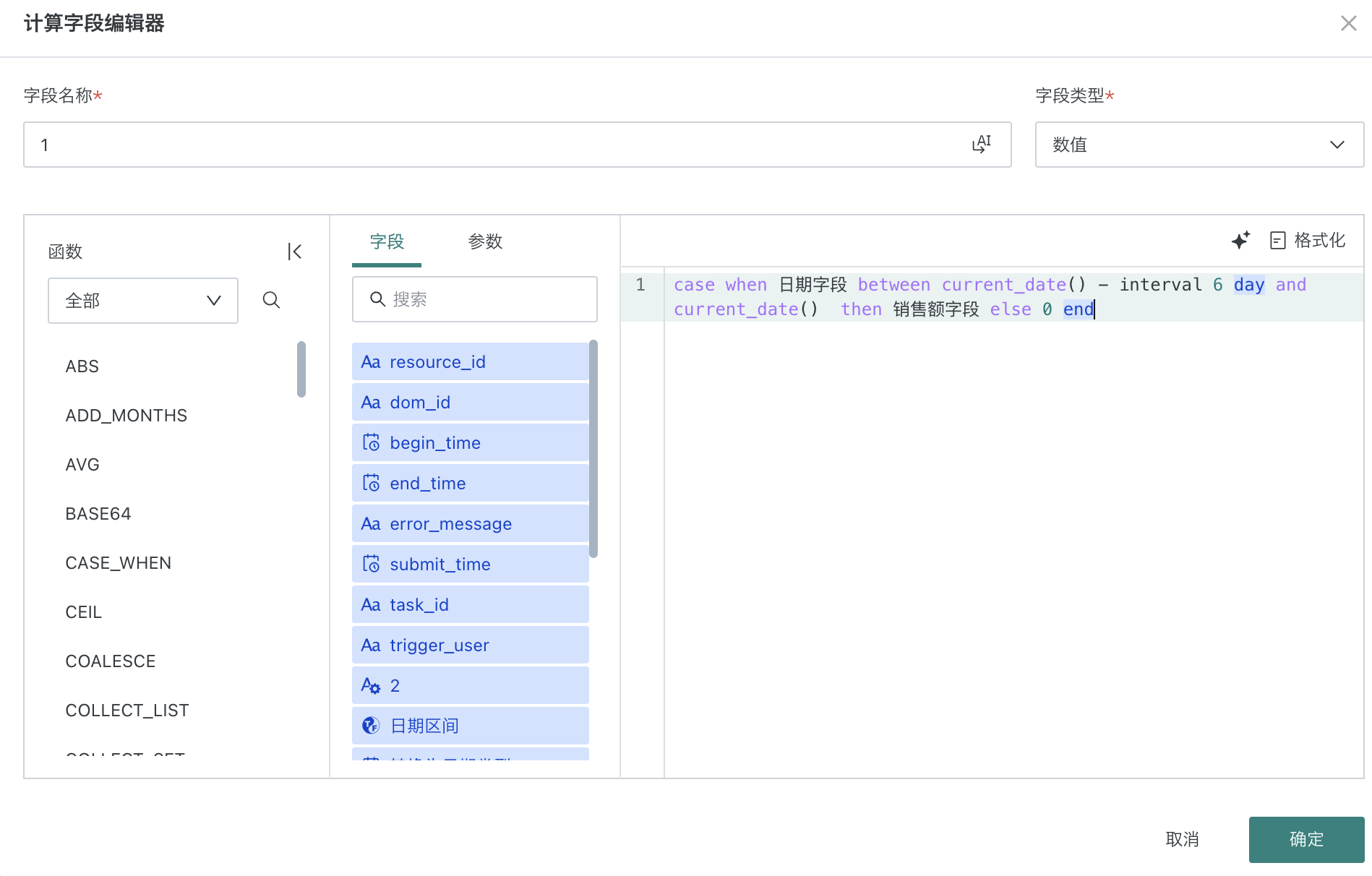Click the calendar icon beside end_time
Image resolution: width=1372 pixels, height=876 pixels.
point(371,482)
